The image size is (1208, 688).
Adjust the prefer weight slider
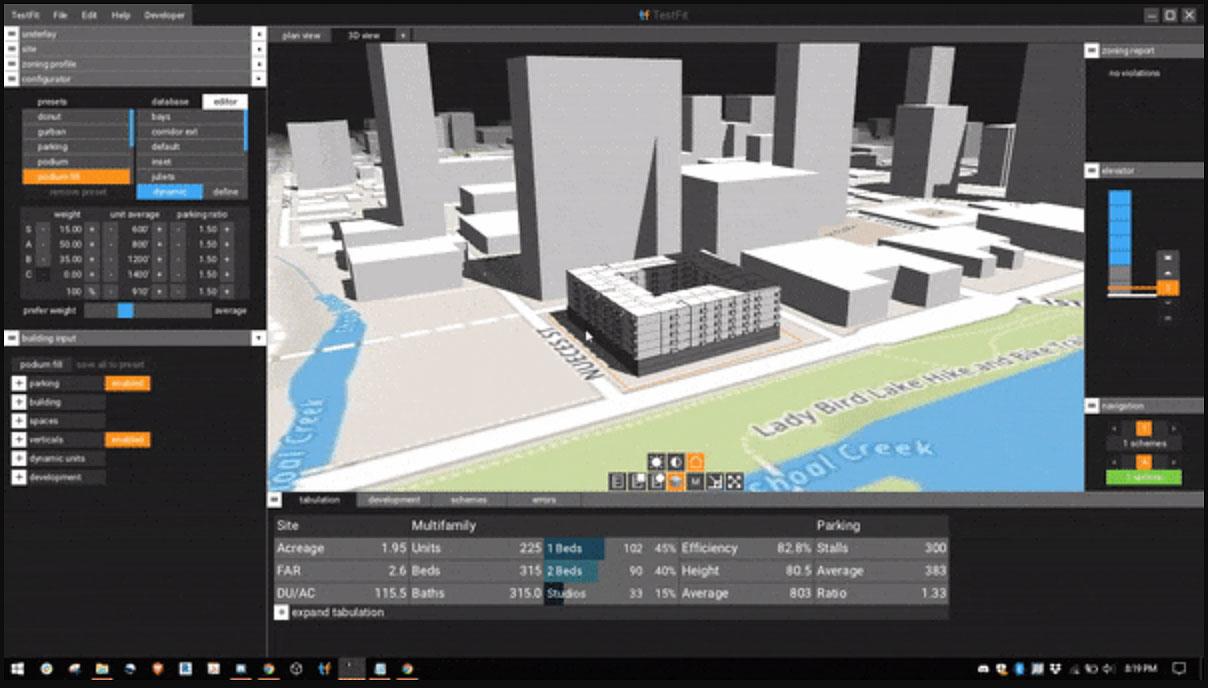[x=126, y=310]
